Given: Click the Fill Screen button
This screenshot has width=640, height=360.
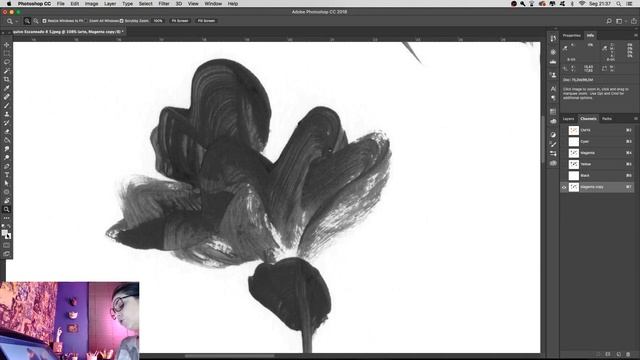Looking at the screenshot, I should tap(206, 21).
